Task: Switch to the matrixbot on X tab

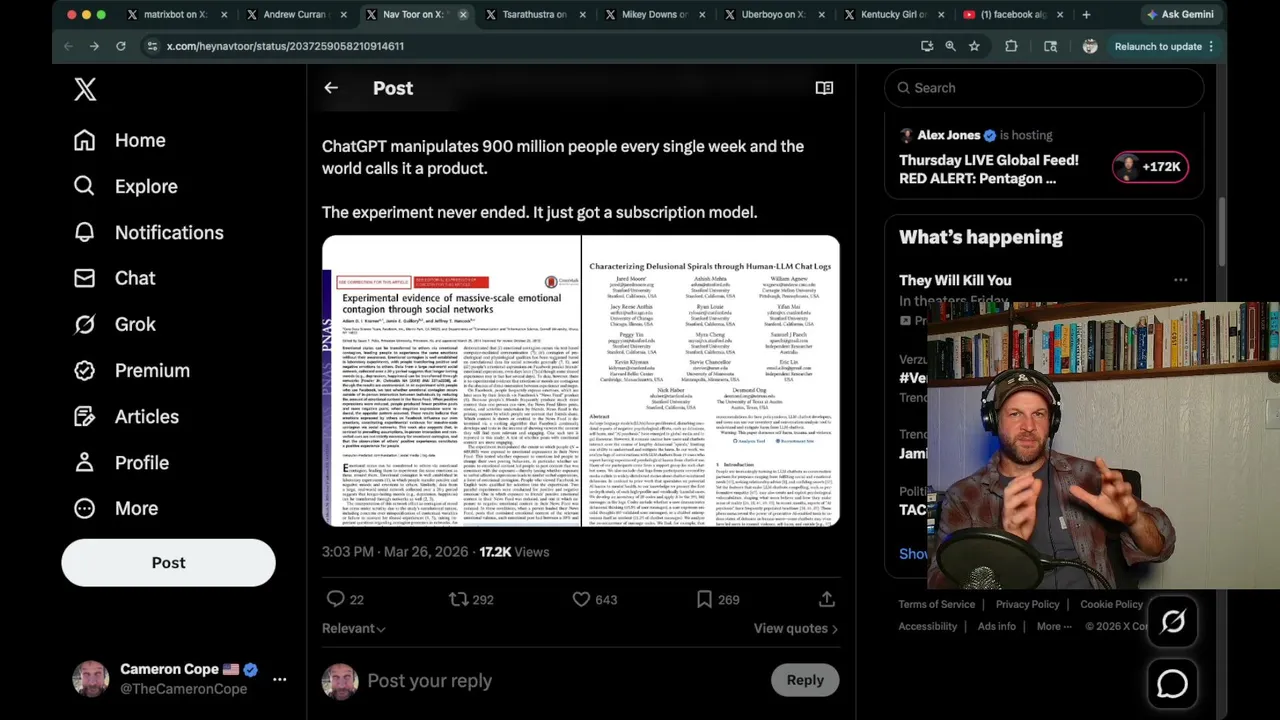Action: (176, 15)
